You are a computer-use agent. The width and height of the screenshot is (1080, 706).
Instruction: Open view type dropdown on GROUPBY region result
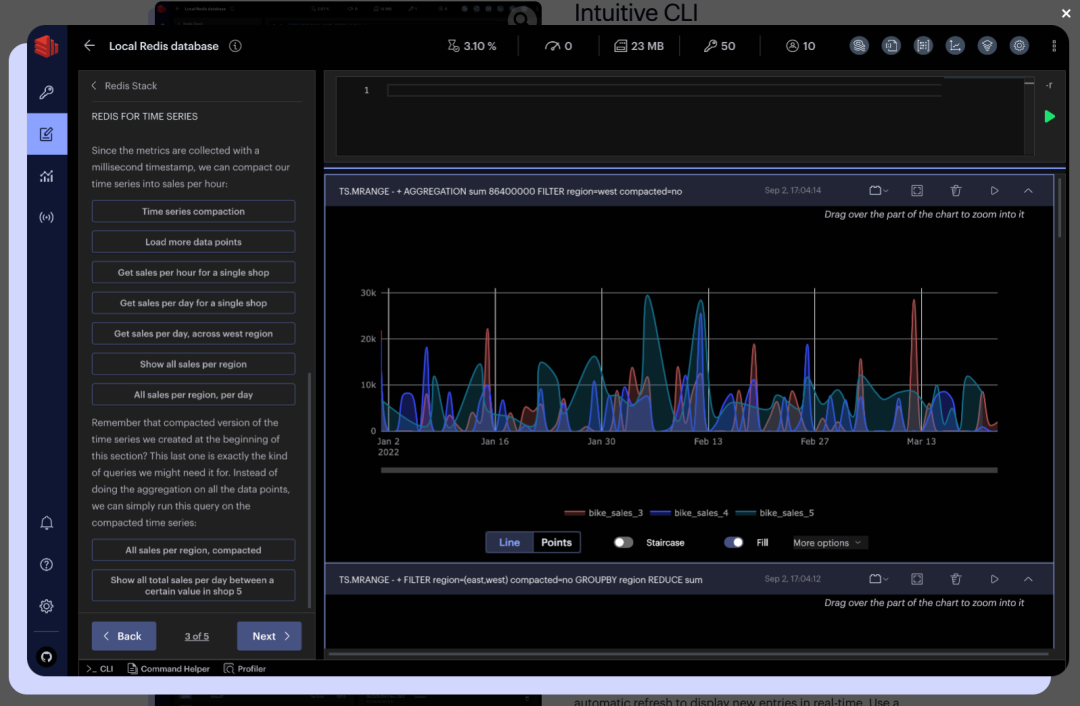tap(878, 579)
